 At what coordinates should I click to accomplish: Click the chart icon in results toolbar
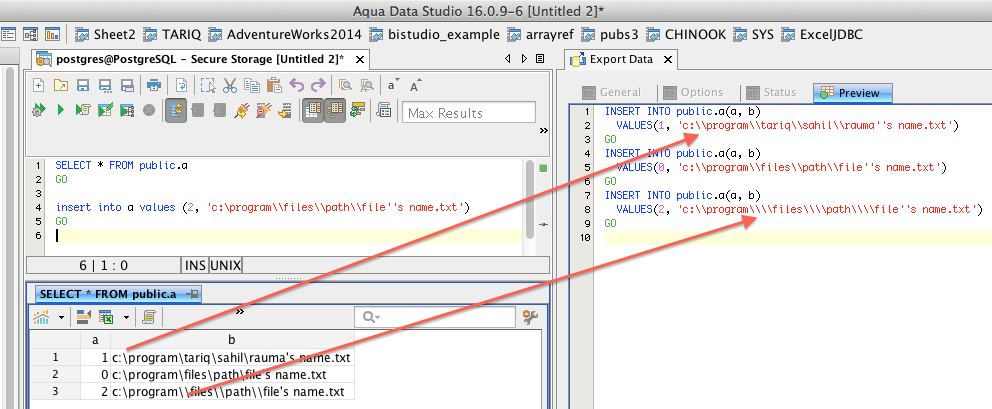pos(42,317)
